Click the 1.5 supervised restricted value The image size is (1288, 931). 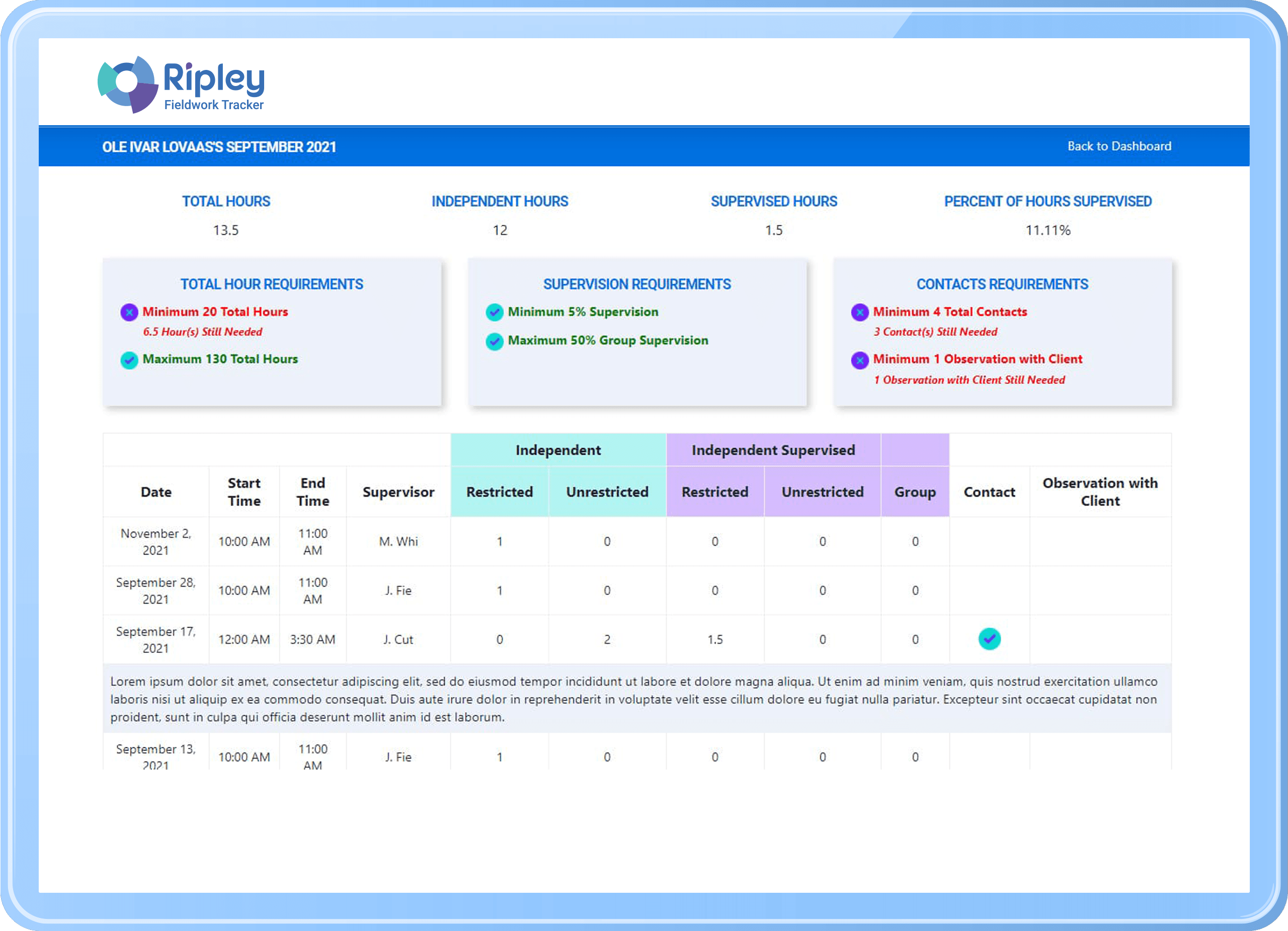tap(715, 639)
